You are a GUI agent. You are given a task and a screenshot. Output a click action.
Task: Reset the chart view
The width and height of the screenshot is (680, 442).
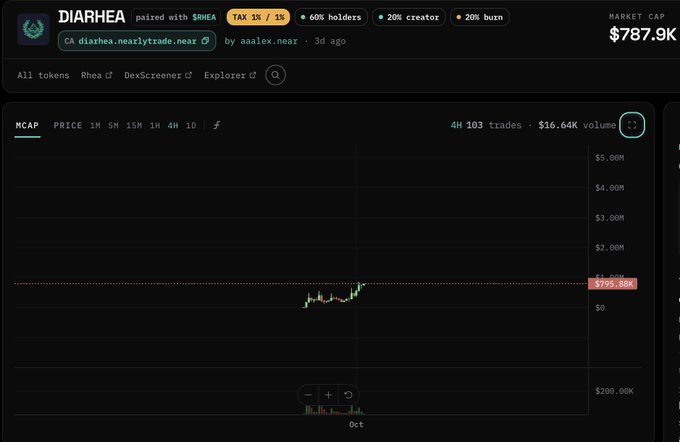[x=348, y=395]
